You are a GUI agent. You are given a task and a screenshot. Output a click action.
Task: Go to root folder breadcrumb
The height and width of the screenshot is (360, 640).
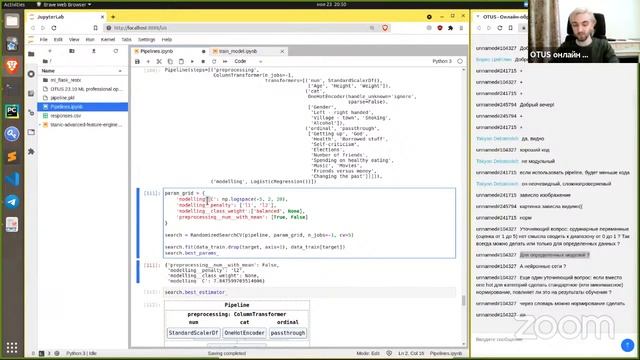[x=45, y=61]
